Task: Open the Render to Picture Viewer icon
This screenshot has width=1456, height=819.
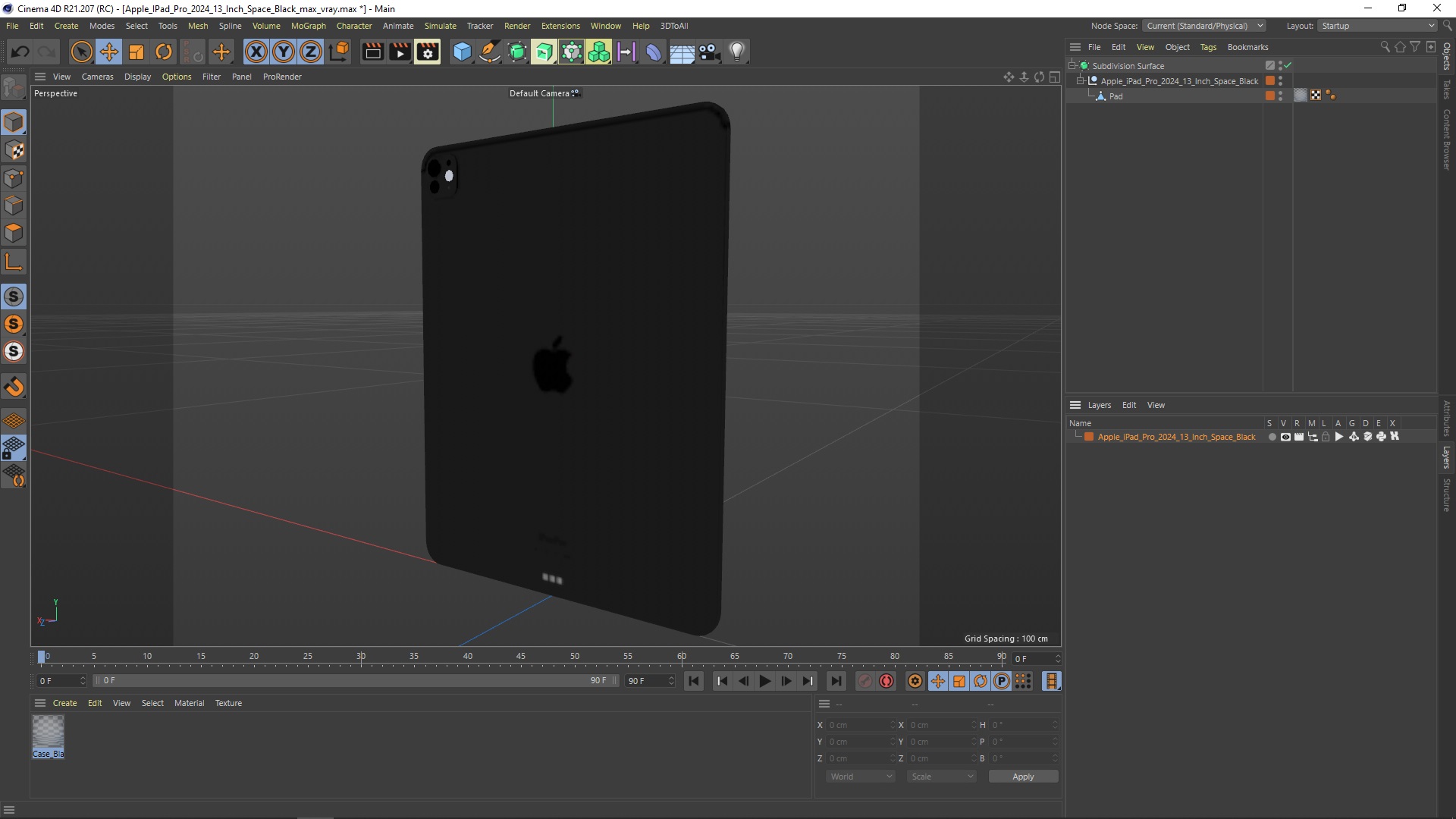Action: coord(400,52)
